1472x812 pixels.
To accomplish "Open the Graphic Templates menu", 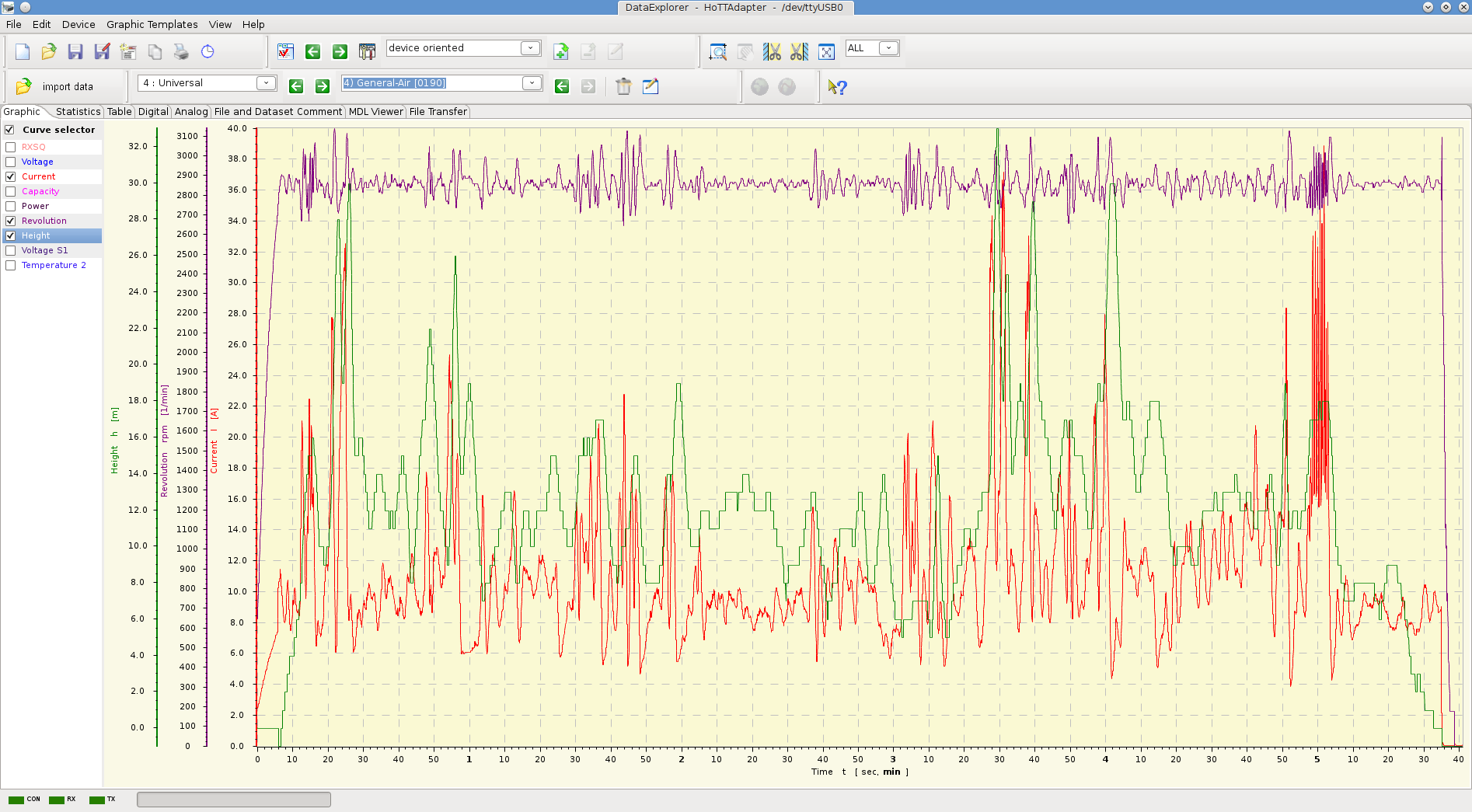I will [x=152, y=24].
